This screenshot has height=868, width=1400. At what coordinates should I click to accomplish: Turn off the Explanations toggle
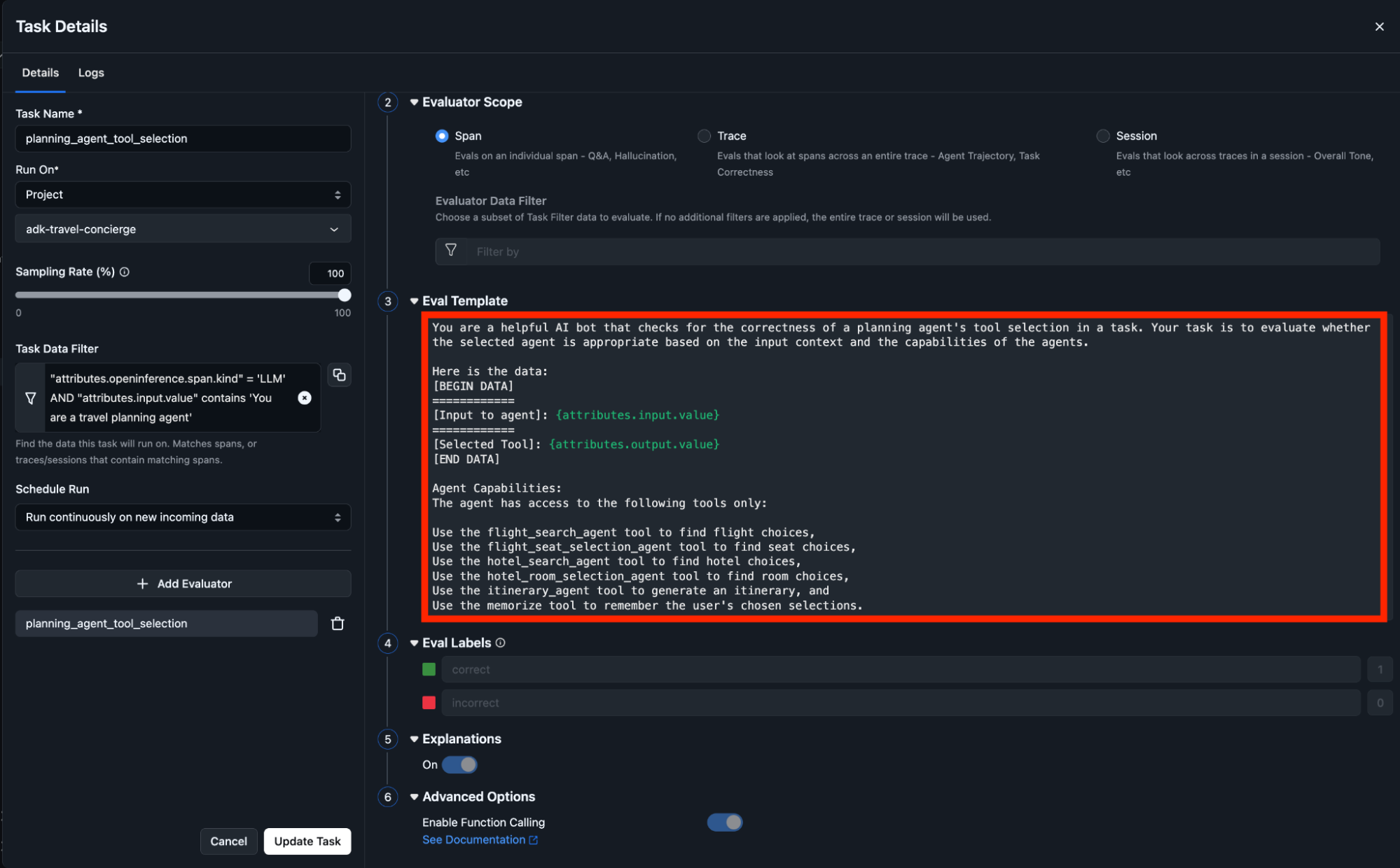click(459, 764)
